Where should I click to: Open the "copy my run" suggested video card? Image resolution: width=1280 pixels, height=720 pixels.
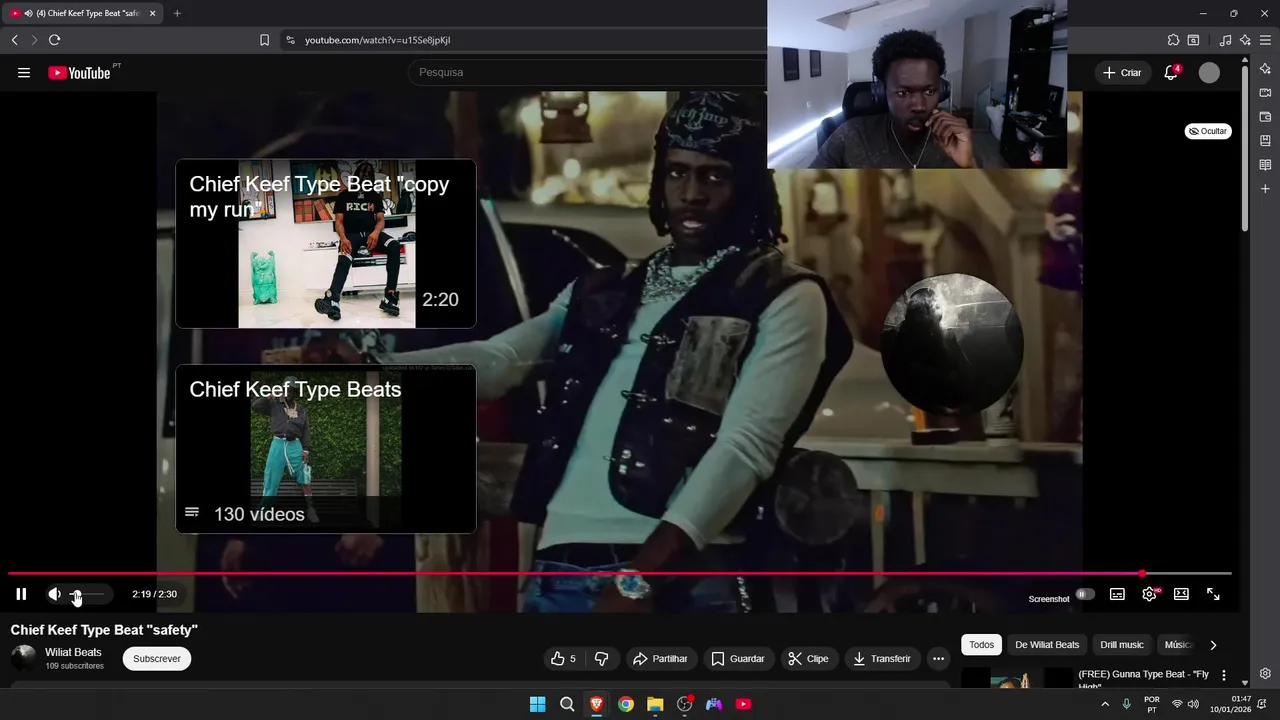click(x=326, y=243)
